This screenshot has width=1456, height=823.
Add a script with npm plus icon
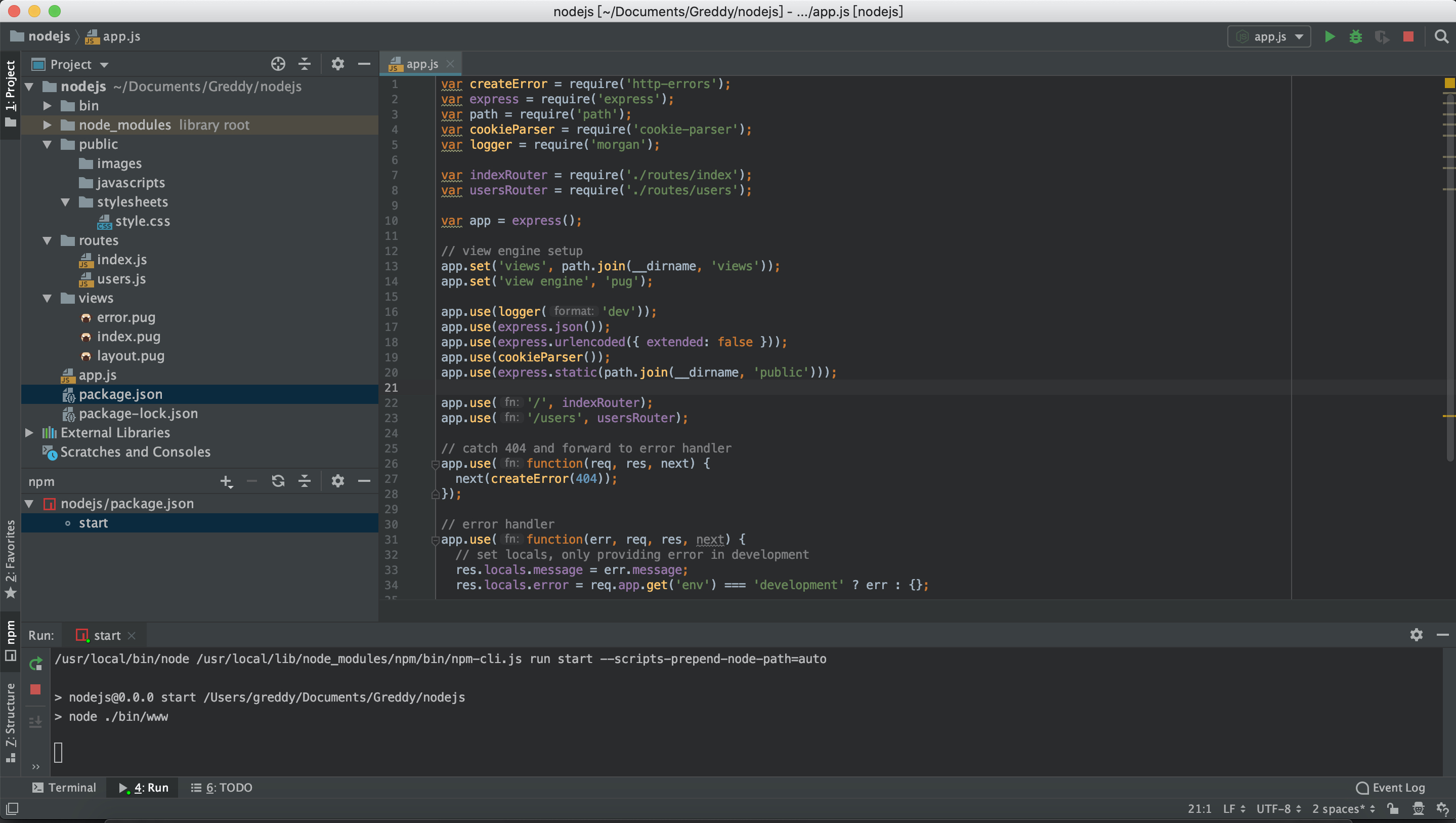[226, 481]
